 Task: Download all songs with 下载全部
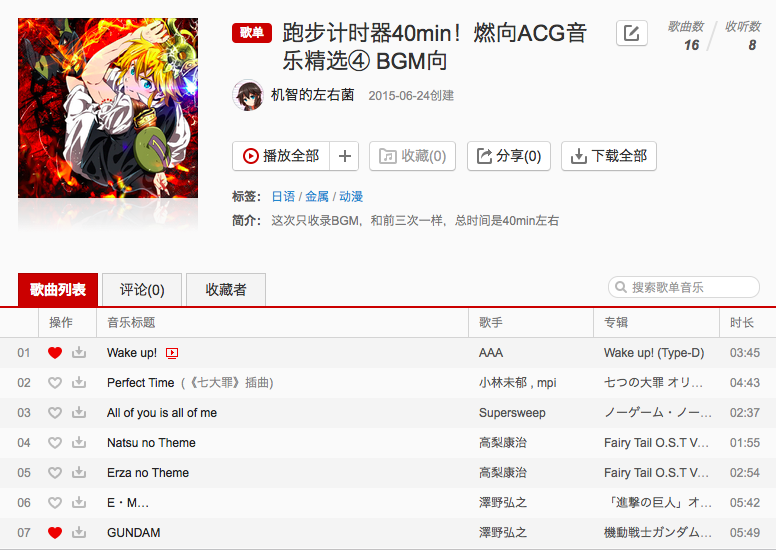(x=609, y=156)
